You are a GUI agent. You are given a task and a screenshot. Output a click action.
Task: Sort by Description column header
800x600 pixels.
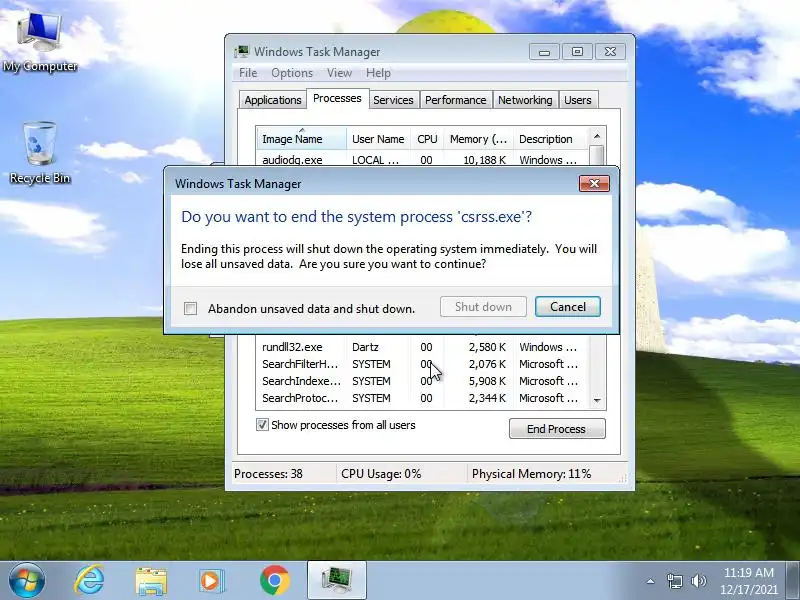(x=550, y=139)
